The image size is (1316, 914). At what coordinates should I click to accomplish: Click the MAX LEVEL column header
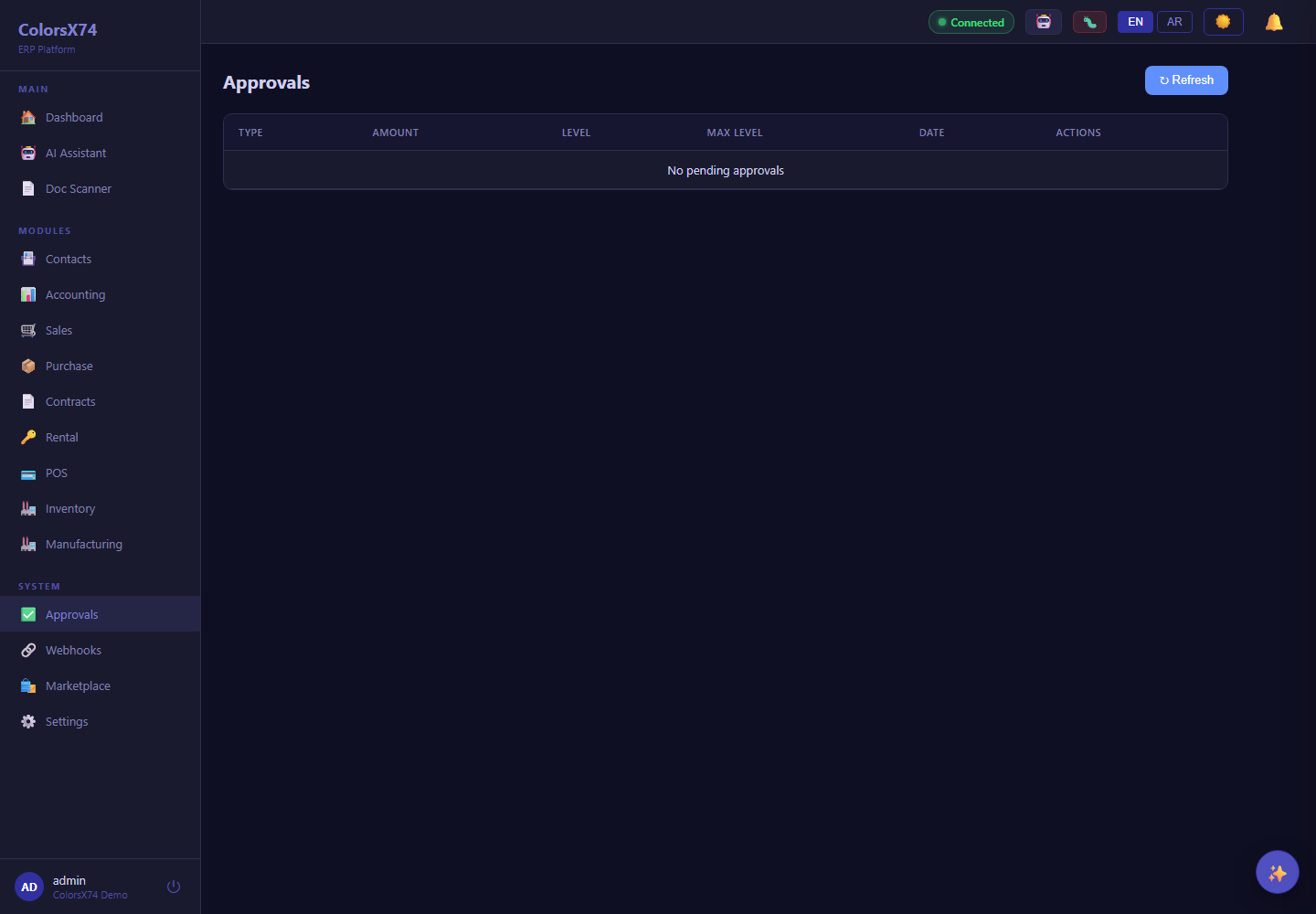[x=735, y=133]
